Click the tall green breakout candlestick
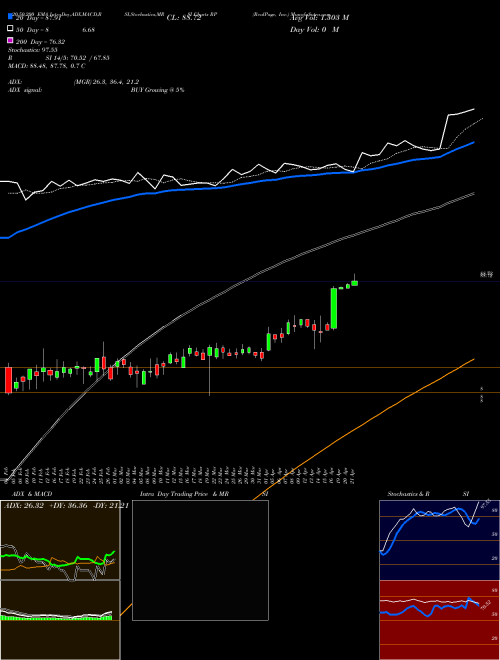 pos(334,308)
